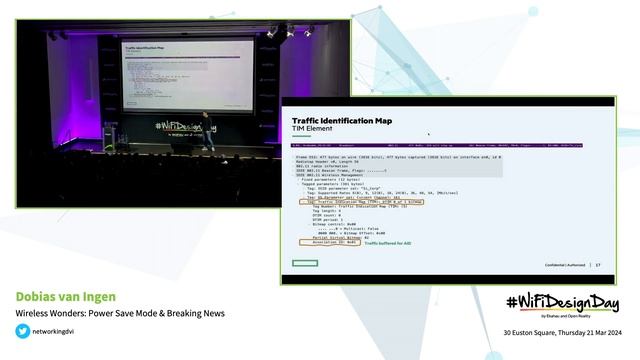Click the 'Fixed parameters (12 bytes)' row

coord(331,180)
